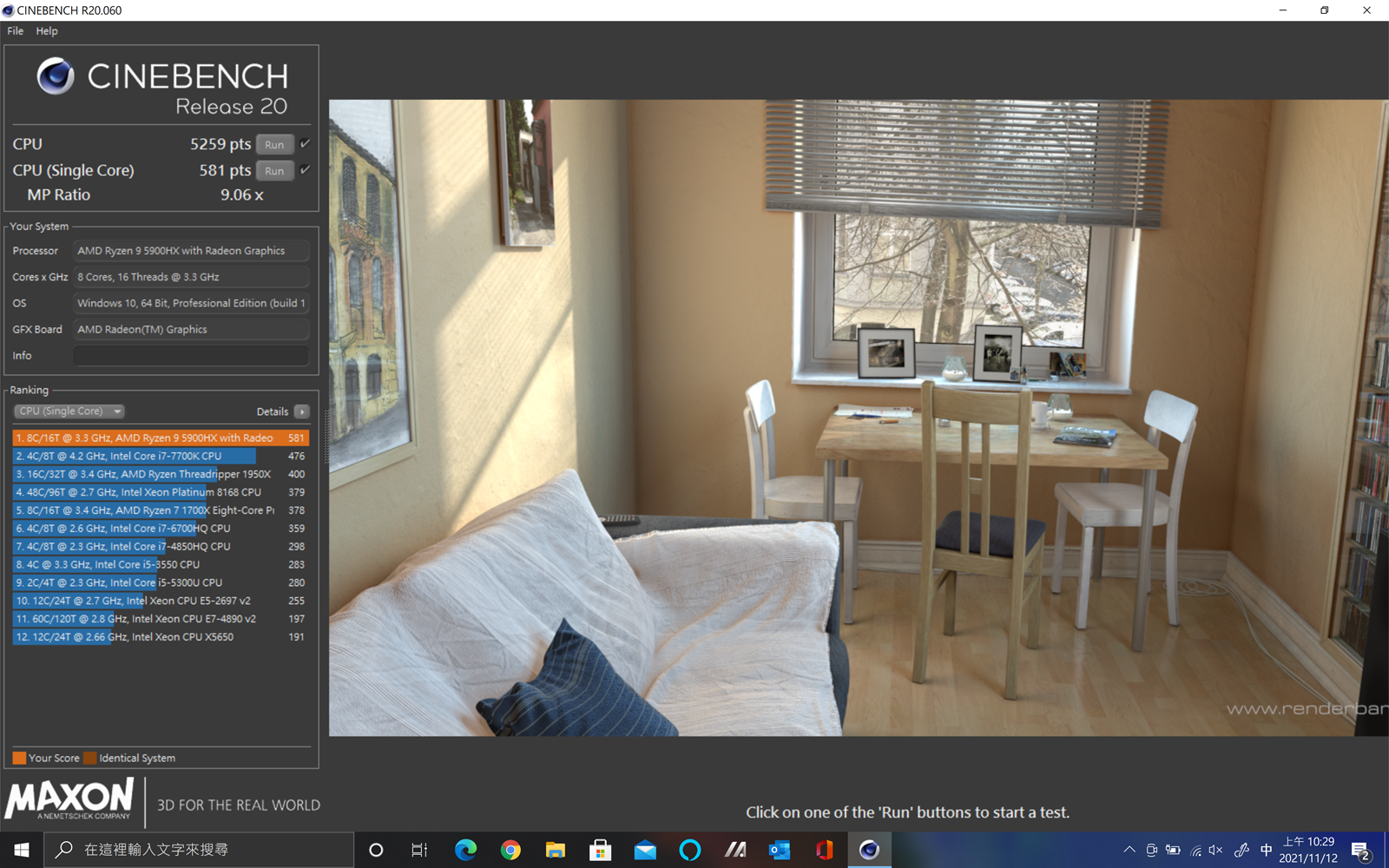Screen dimensions: 1389x868
Task: Select the Xeon Platinum 8168 ranking row
Action: tap(161, 492)
